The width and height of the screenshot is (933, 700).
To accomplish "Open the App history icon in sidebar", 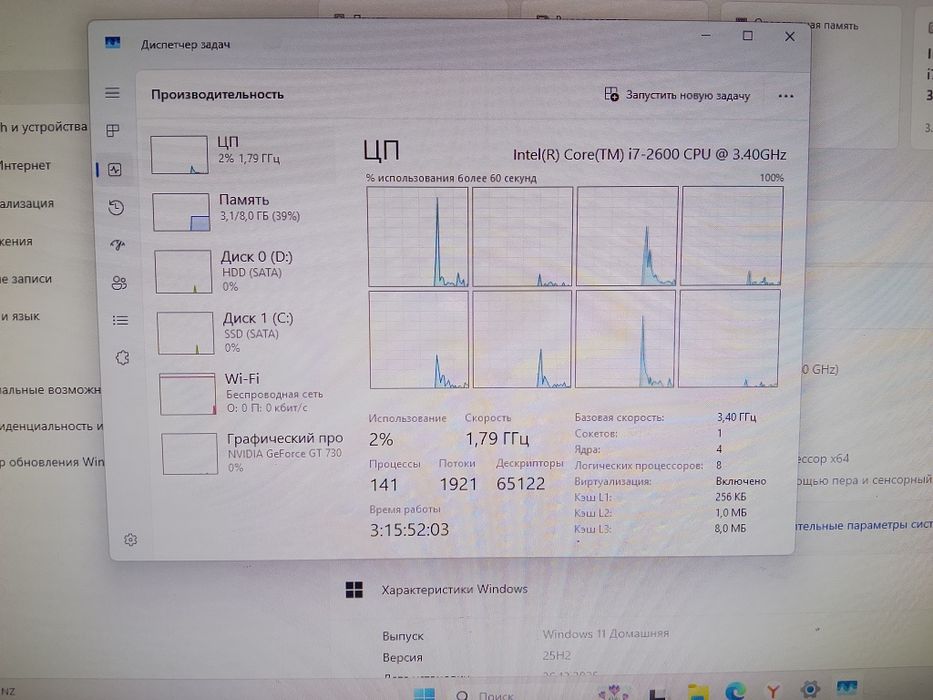I will [116, 208].
